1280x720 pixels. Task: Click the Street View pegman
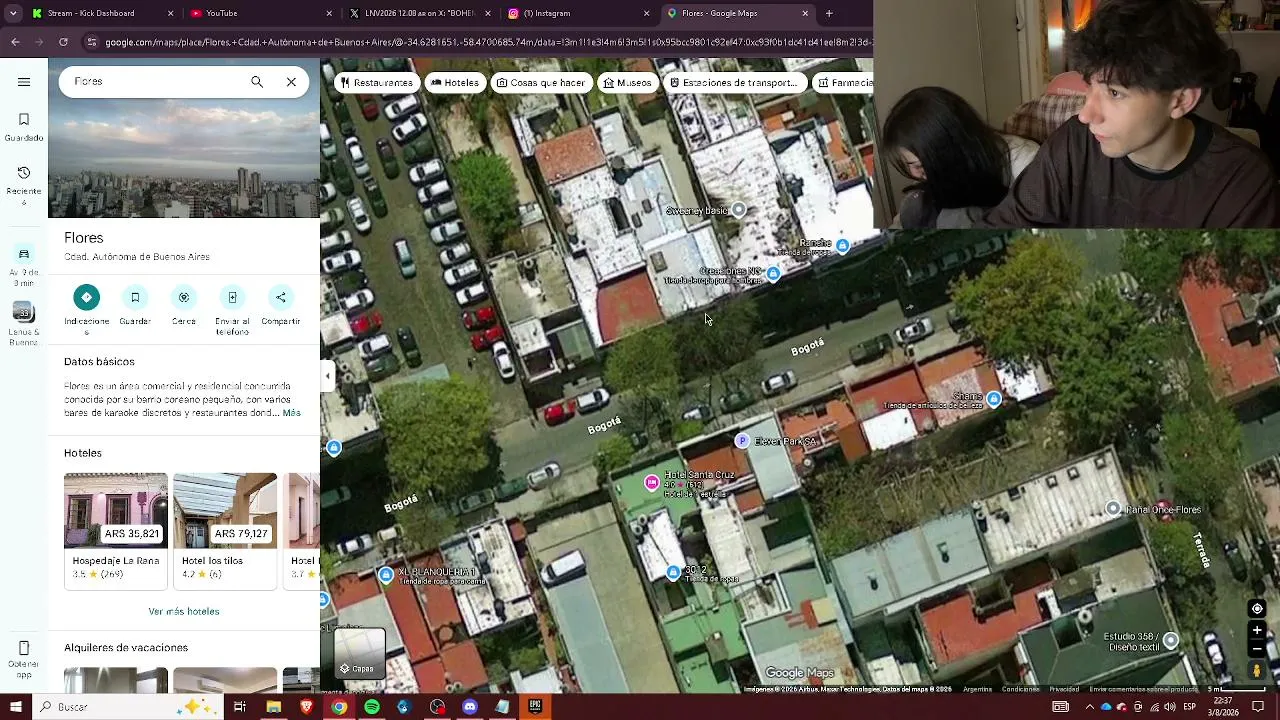pyautogui.click(x=1257, y=671)
